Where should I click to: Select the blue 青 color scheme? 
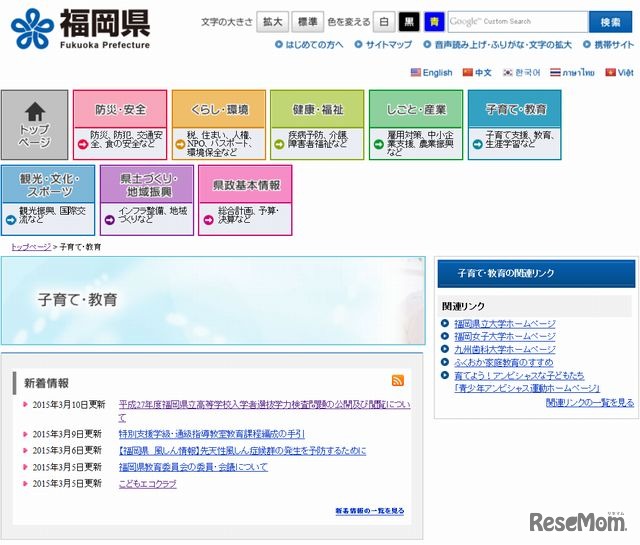[434, 22]
